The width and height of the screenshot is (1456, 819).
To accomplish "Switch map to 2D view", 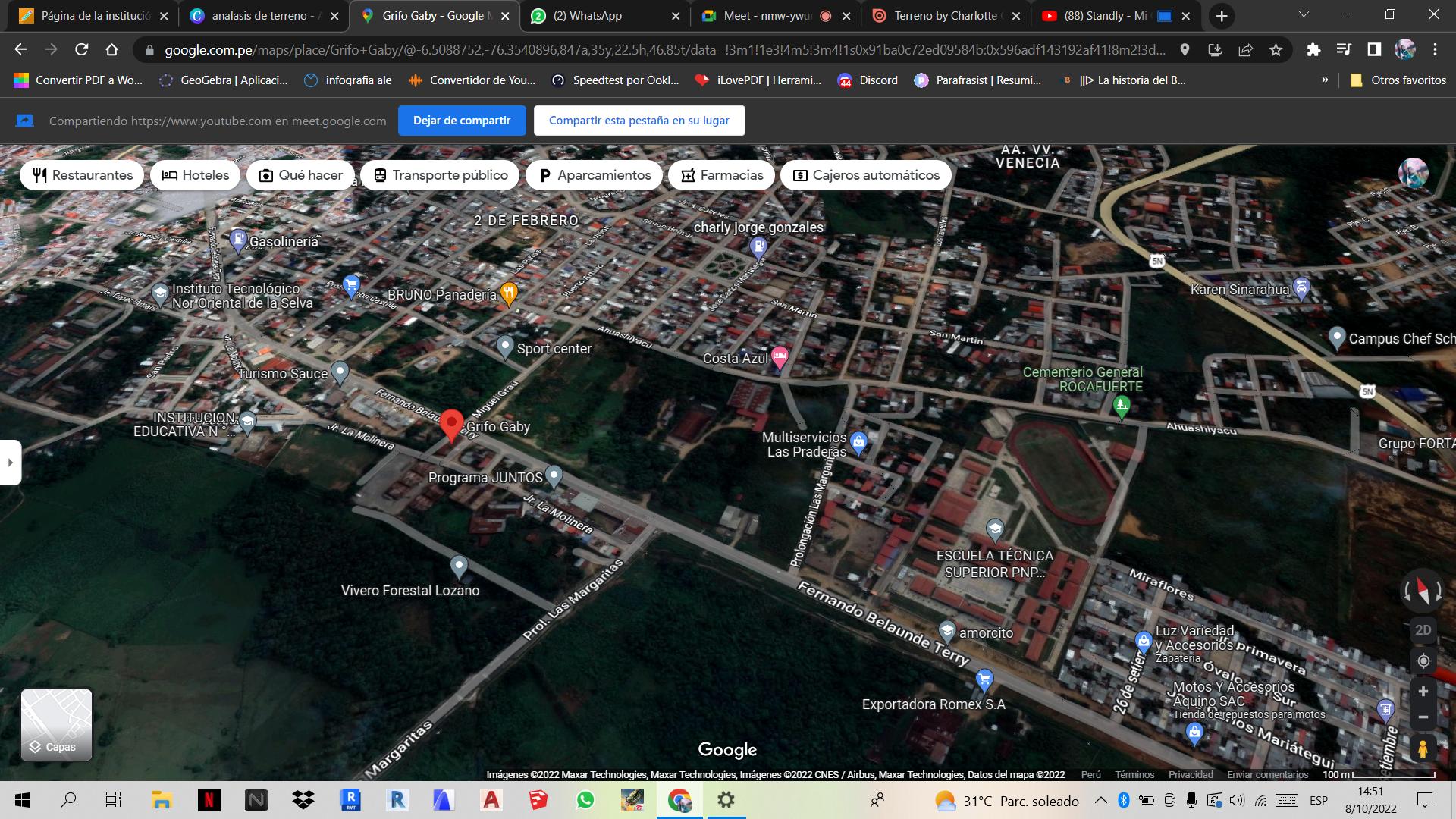I will pyautogui.click(x=1423, y=630).
